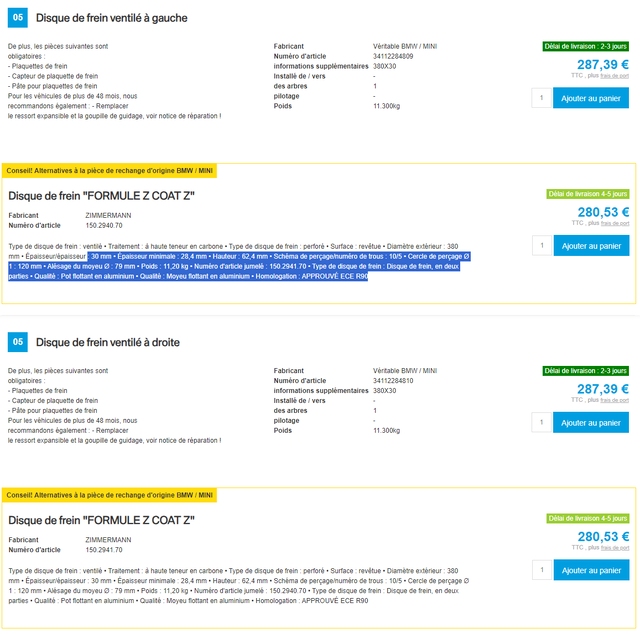Viewport: 640px width, 634px height.
Task: Click the delivery 2-3 days badge for left disc
Action: click(586, 47)
